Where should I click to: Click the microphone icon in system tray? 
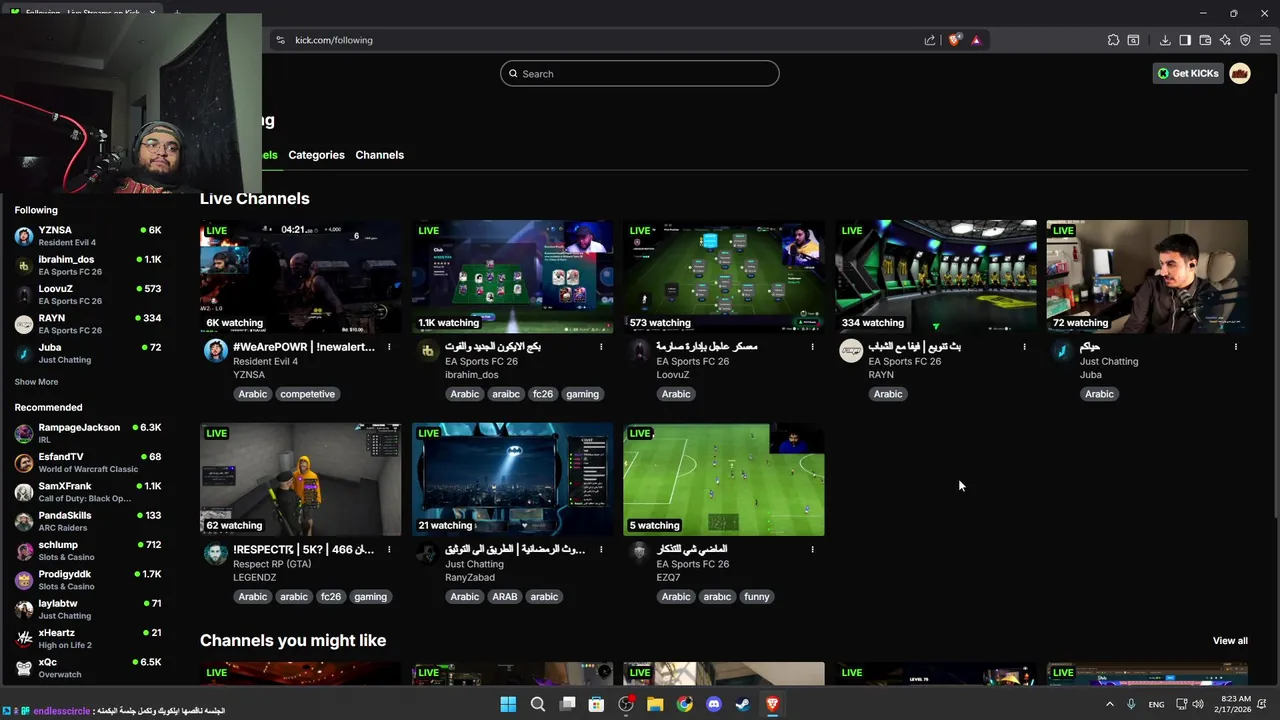[x=1131, y=704]
